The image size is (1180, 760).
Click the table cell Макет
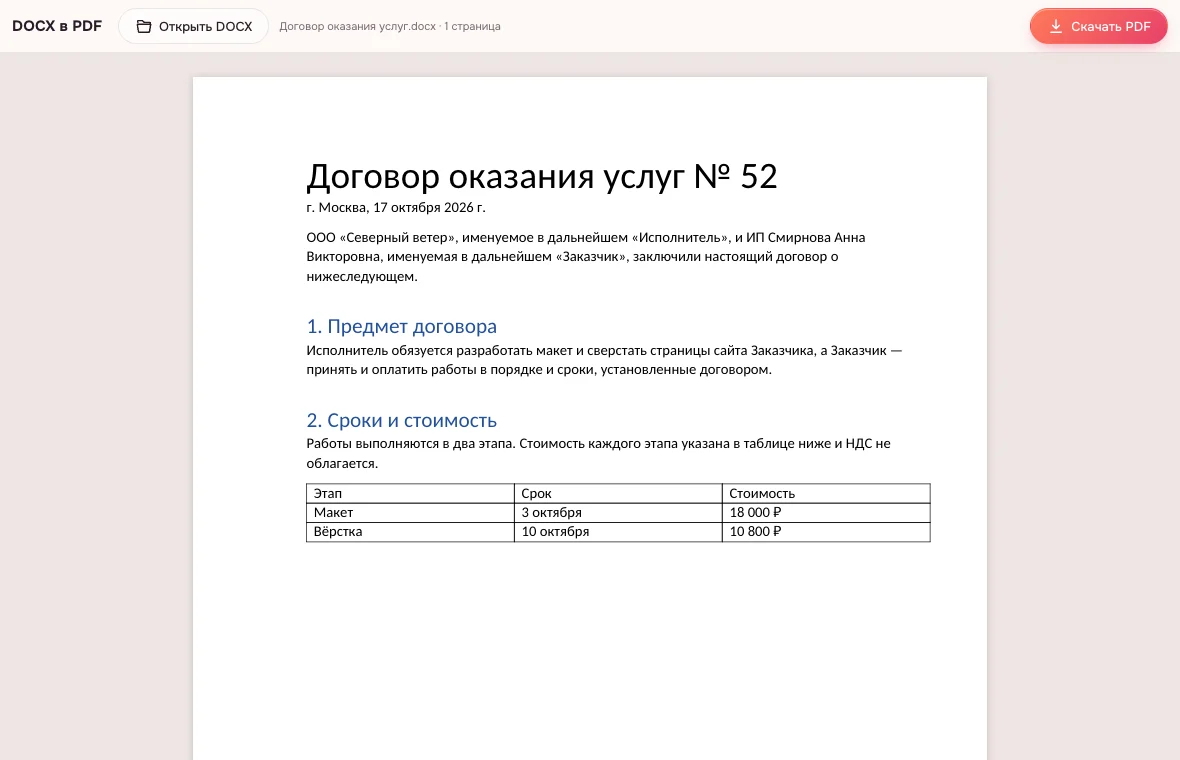(410, 512)
